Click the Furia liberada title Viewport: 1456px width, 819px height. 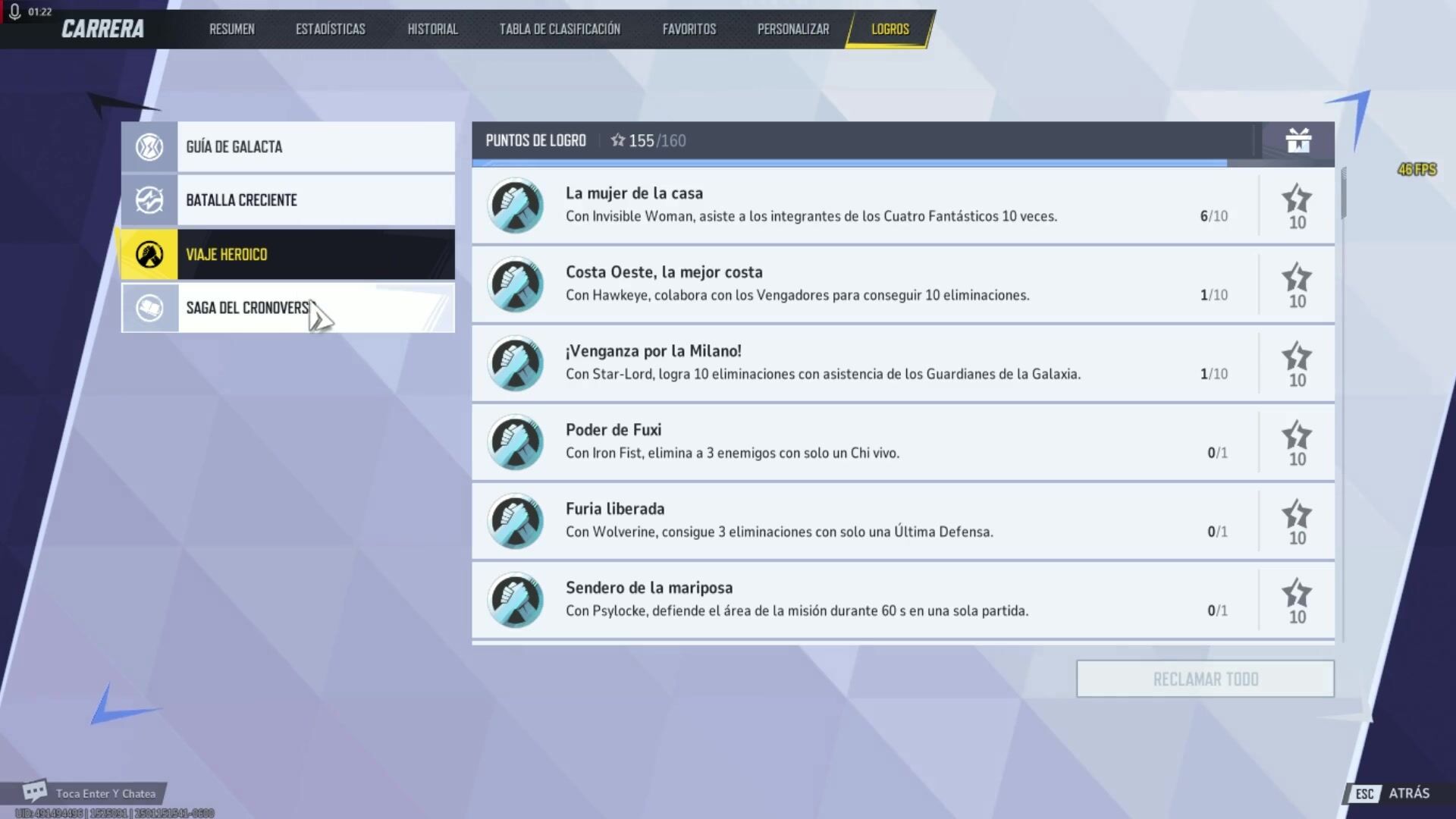pyautogui.click(x=615, y=509)
